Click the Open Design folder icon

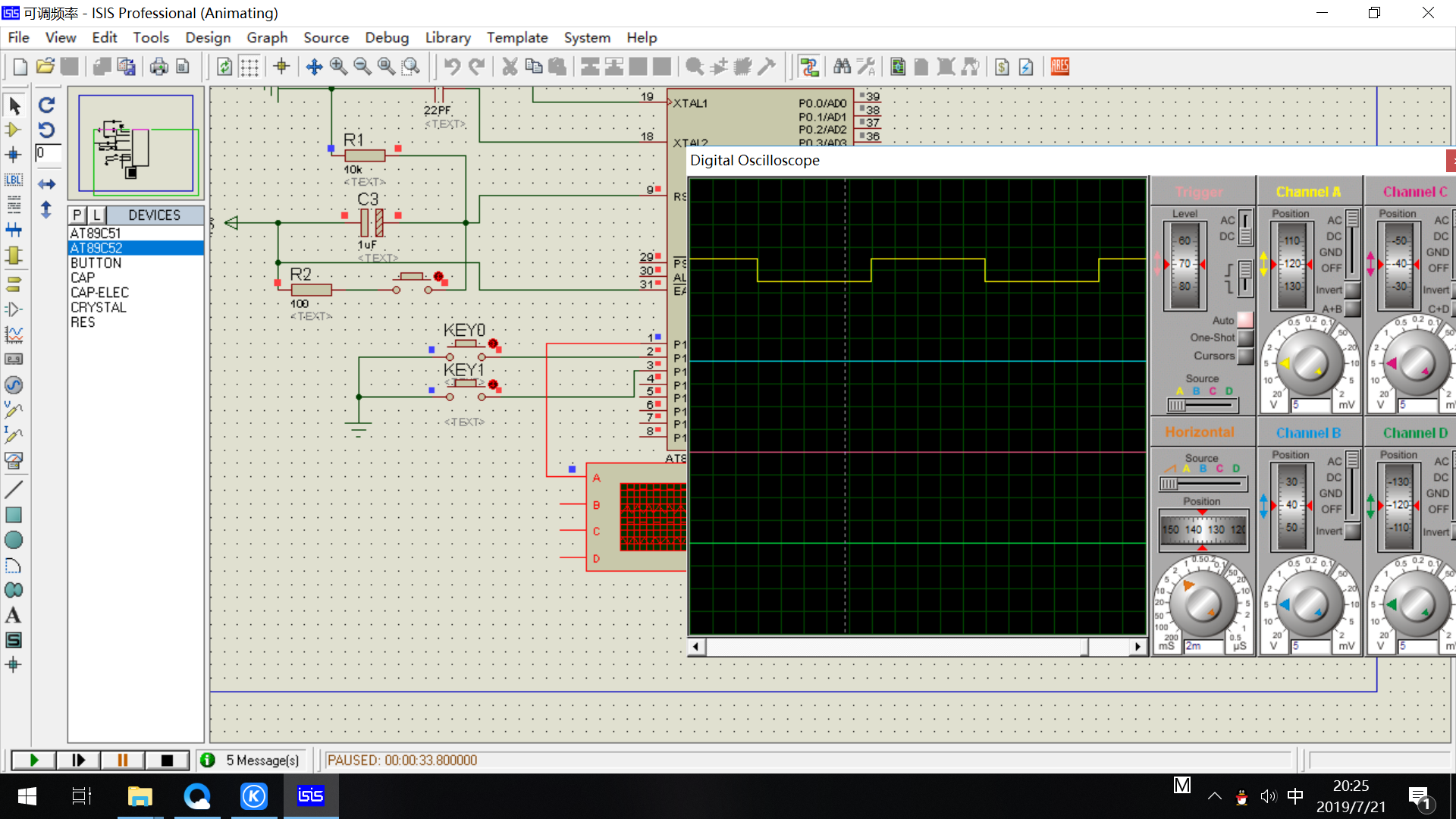pos(45,67)
